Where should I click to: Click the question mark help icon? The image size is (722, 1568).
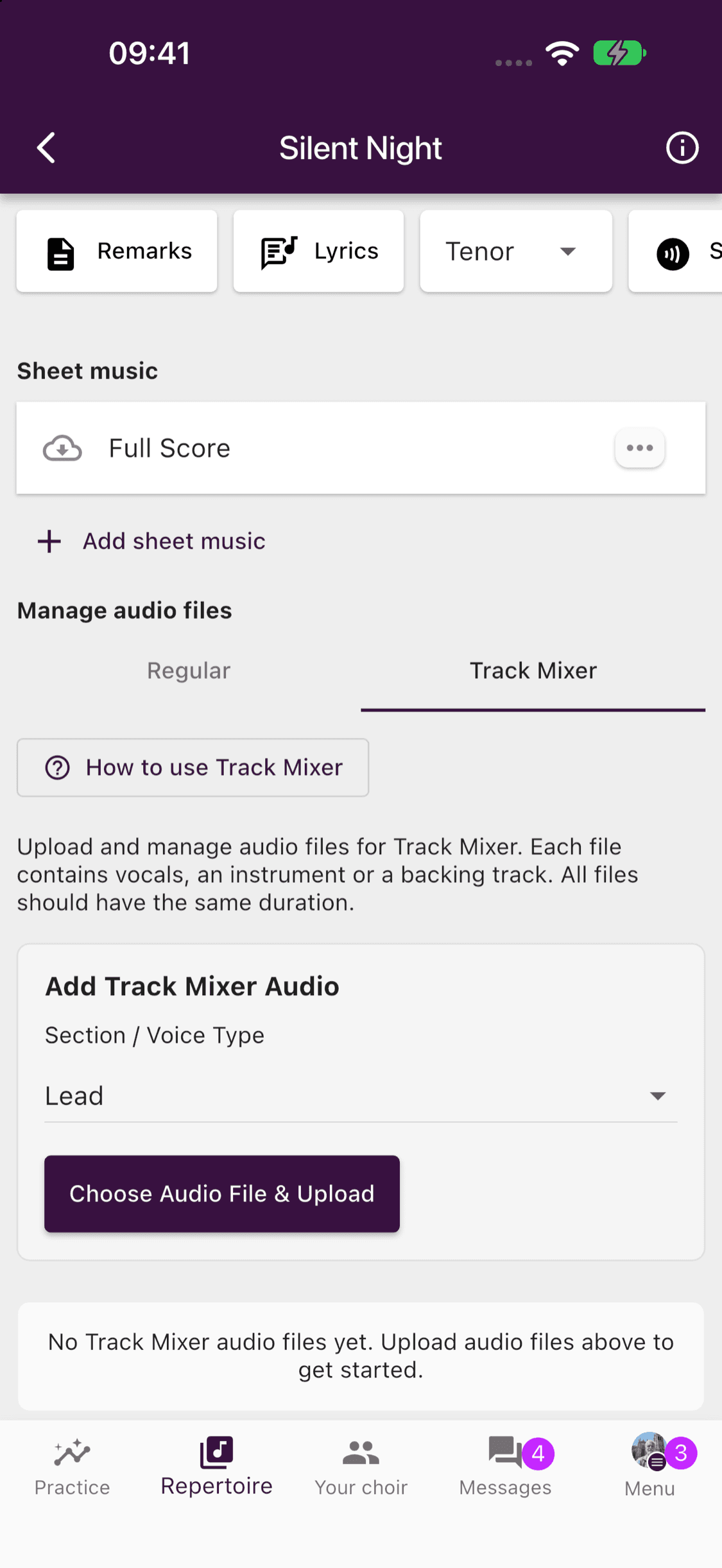tap(57, 767)
